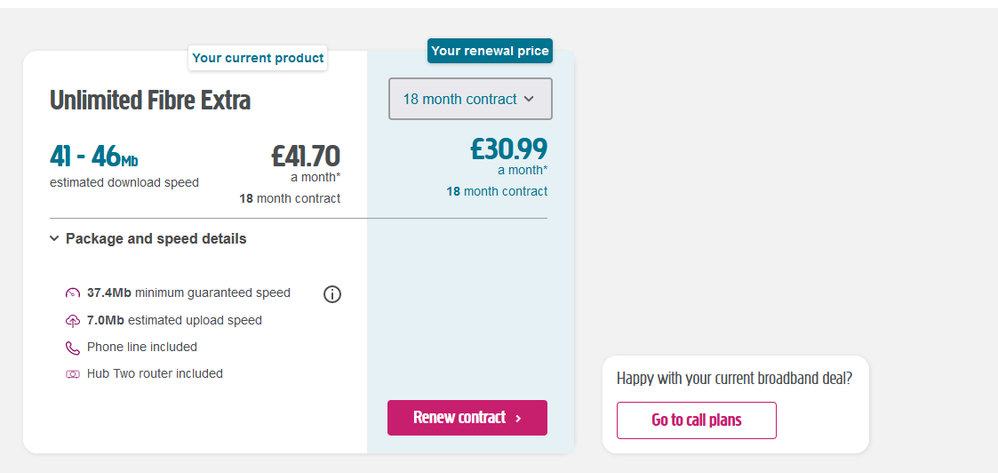Click the info icon beside minimum guaranteed speed

tap(333, 294)
